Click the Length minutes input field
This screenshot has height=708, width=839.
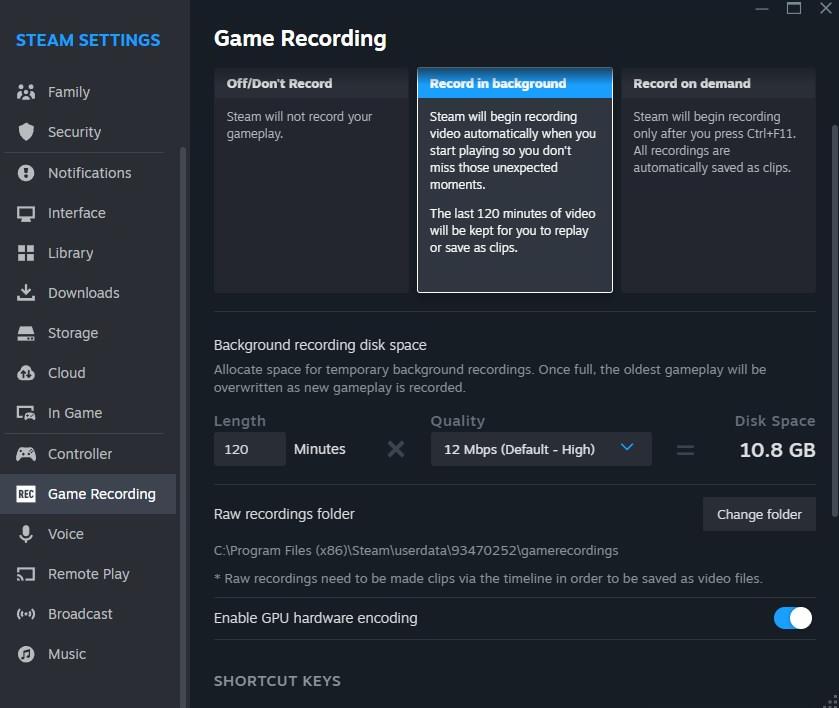(x=249, y=449)
